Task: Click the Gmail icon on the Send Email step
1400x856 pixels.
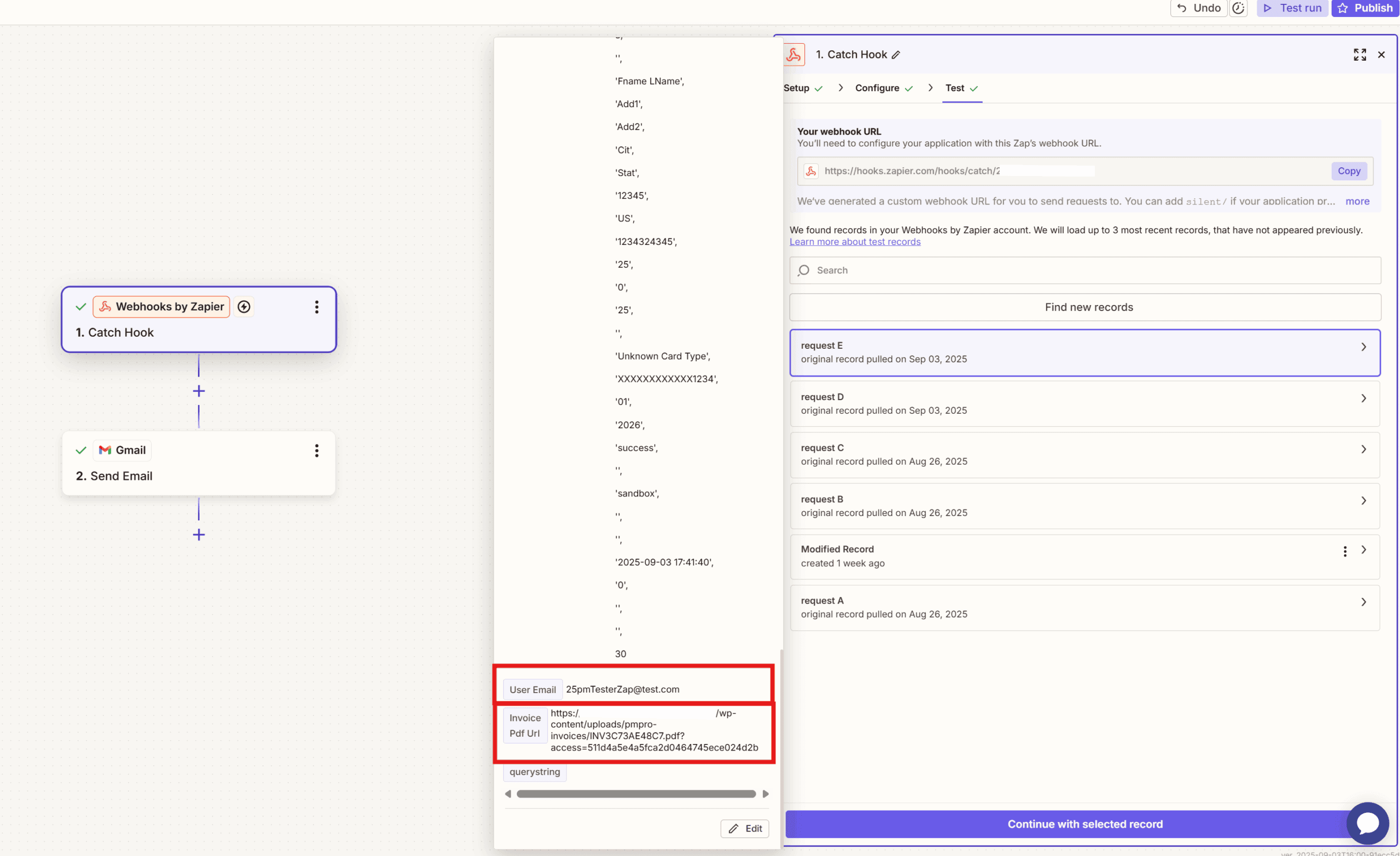Action: (x=105, y=450)
